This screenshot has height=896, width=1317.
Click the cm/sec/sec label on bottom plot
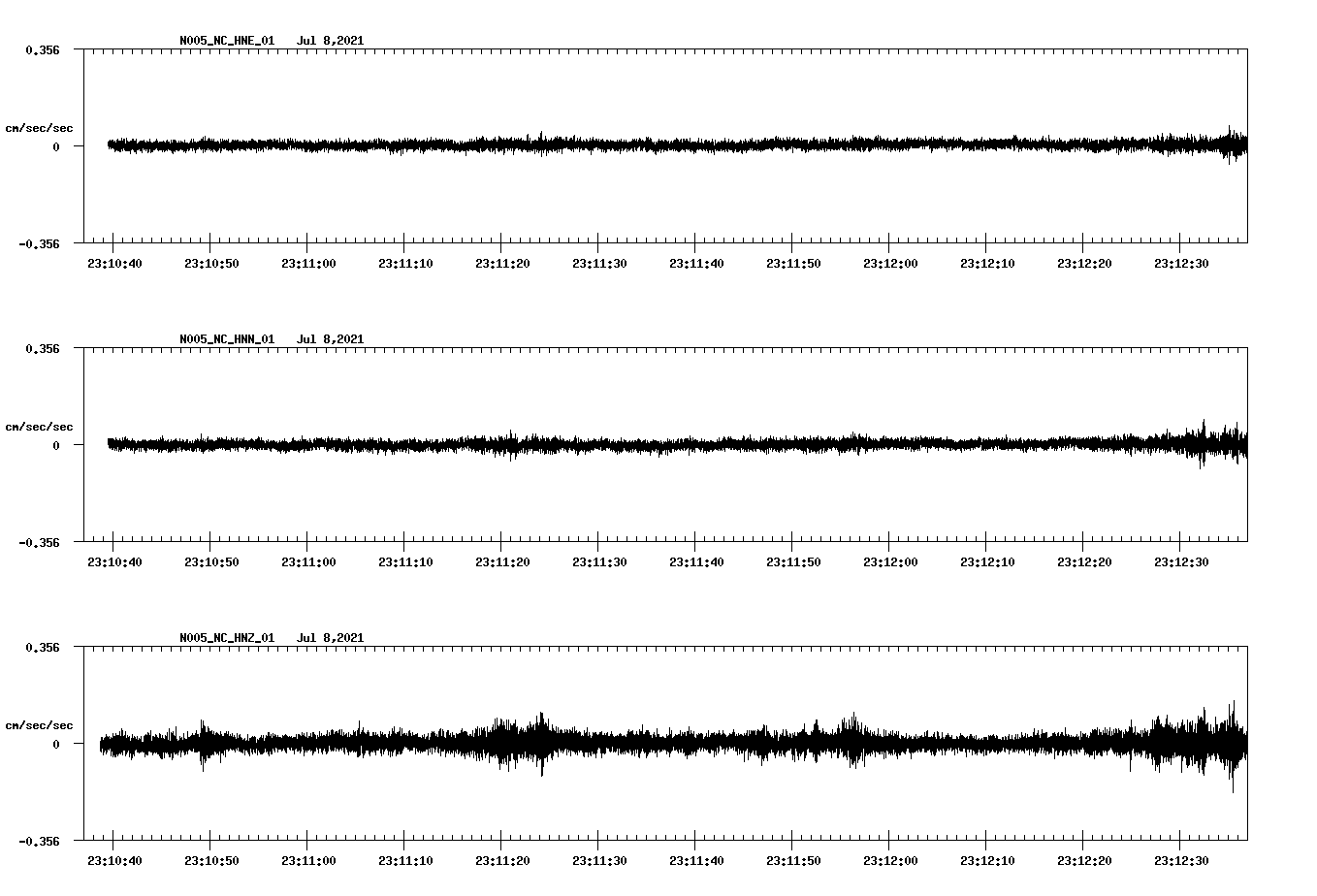(39, 724)
